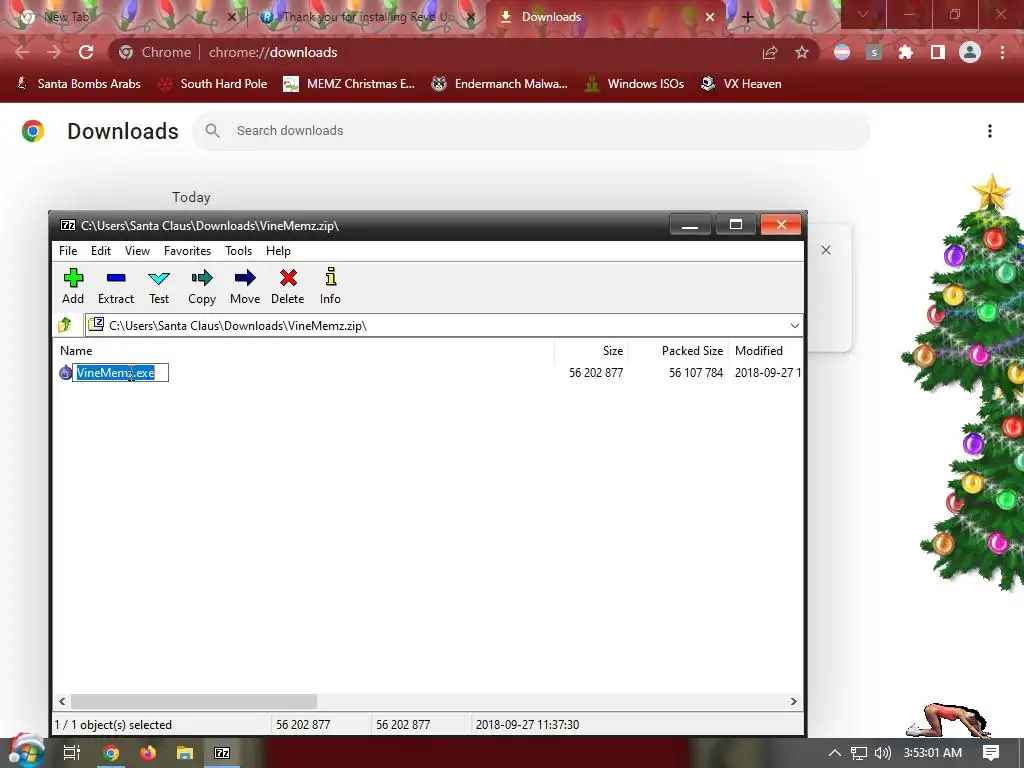Open South Hard Pole bookmark
This screenshot has width=1024, height=768.
[213, 84]
